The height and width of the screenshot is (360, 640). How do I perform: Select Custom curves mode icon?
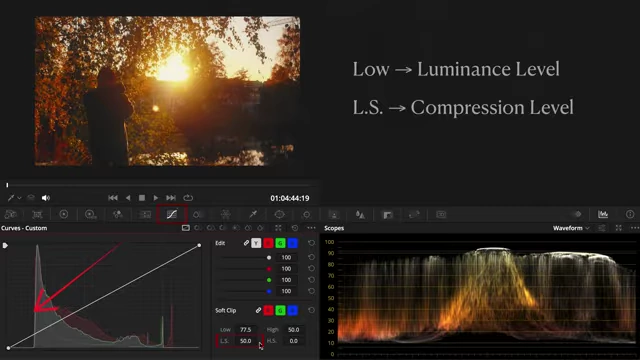click(x=186, y=228)
